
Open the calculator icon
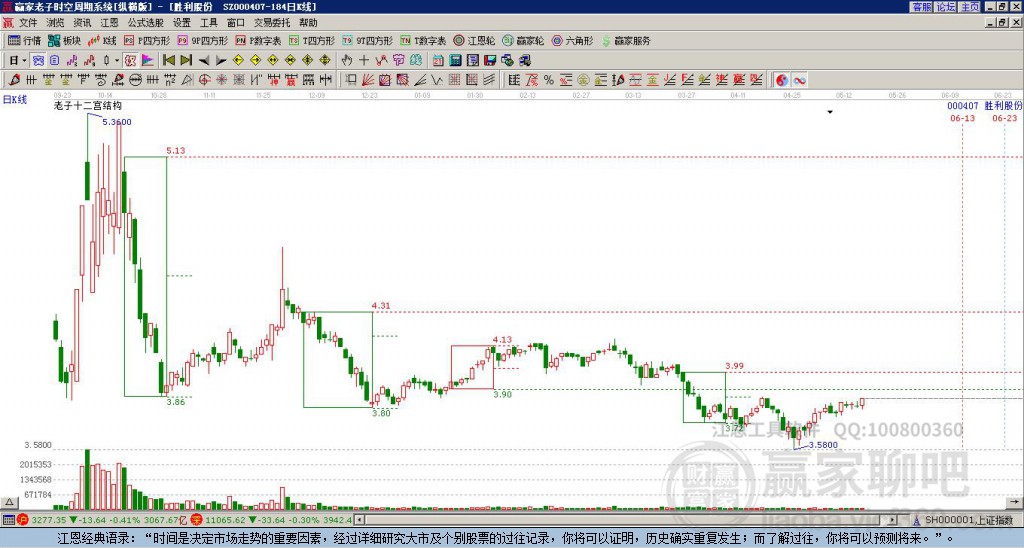click(x=456, y=61)
